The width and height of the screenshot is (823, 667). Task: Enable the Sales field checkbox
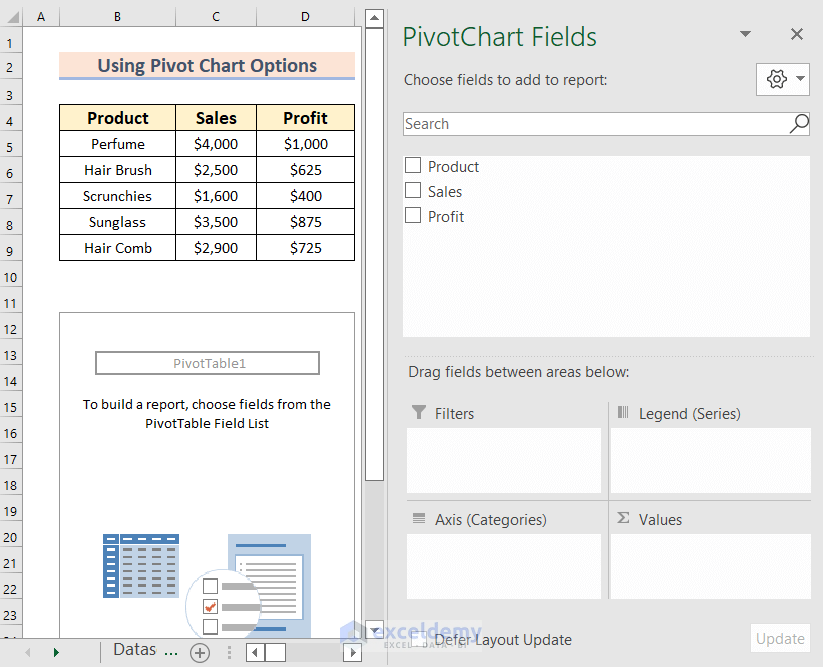(413, 191)
